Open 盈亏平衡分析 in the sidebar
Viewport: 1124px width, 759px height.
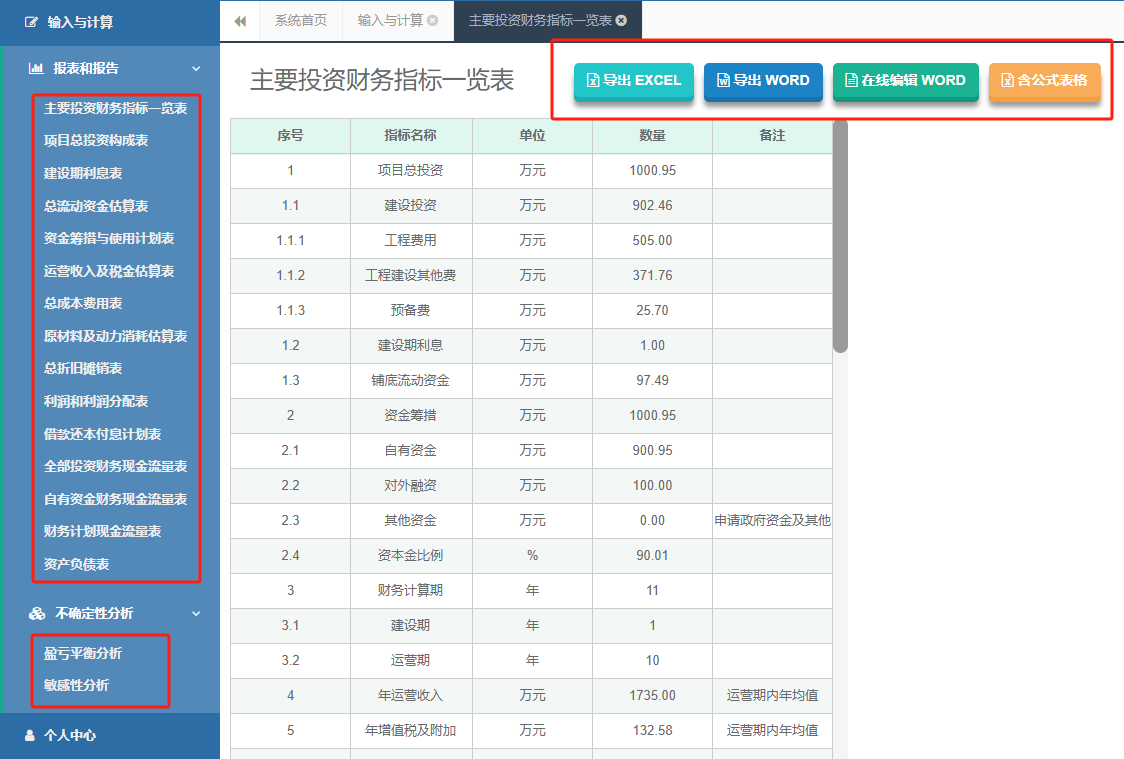83,653
